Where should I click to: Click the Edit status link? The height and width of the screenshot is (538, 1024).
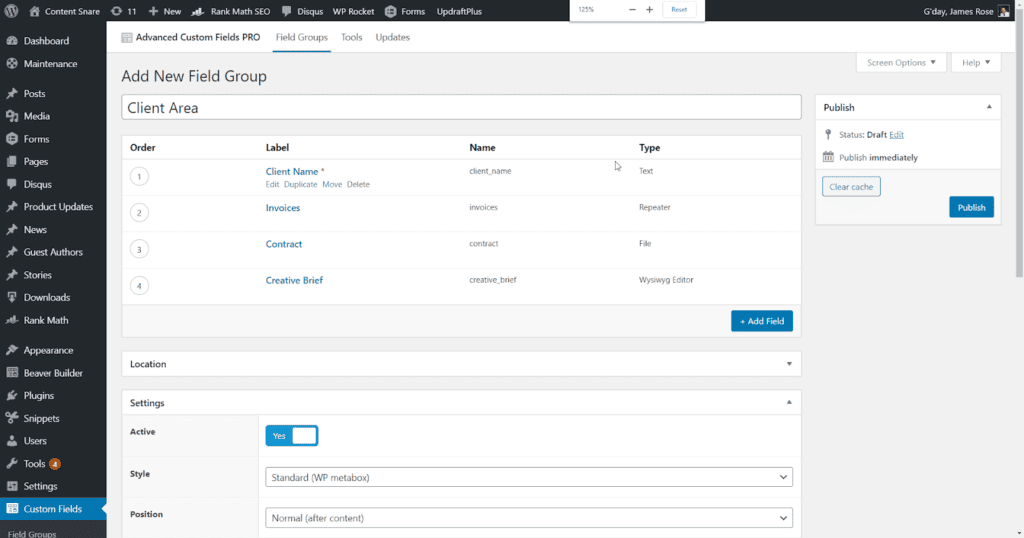896,134
